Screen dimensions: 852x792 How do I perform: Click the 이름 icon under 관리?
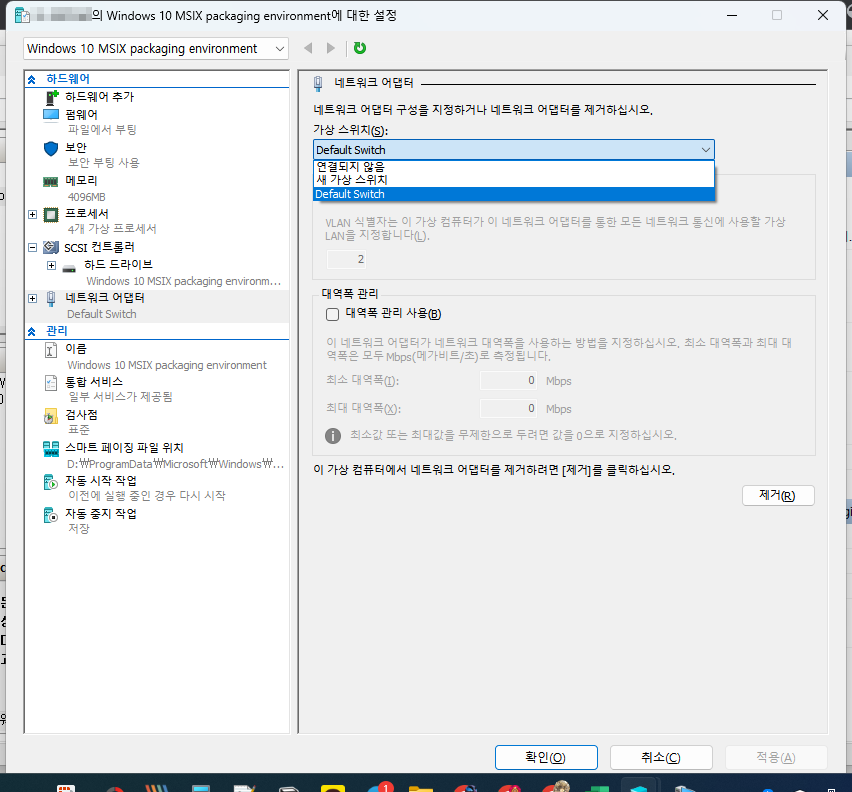(51, 350)
